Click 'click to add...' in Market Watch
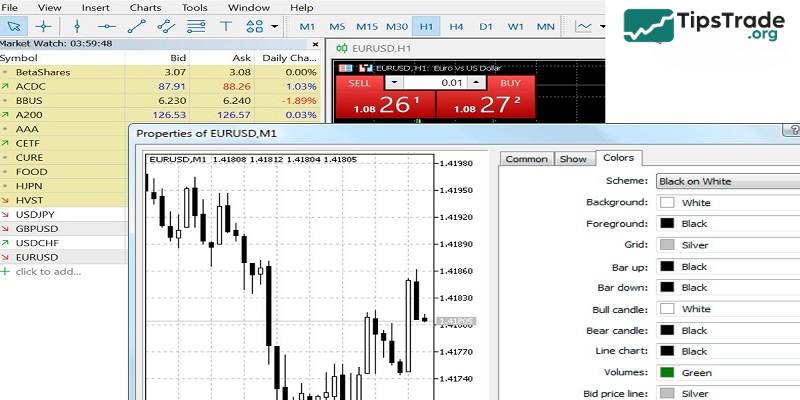This screenshot has height=400, width=800. point(46,271)
